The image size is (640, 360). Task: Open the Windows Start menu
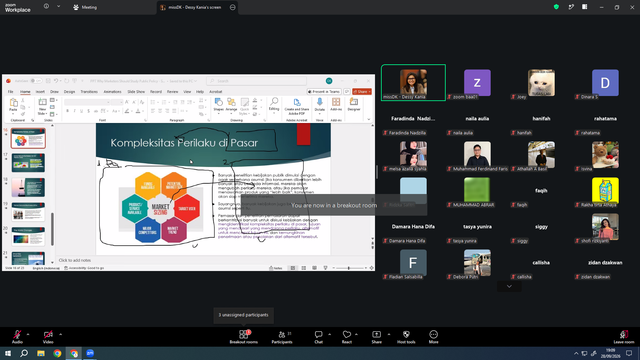tap(8, 353)
